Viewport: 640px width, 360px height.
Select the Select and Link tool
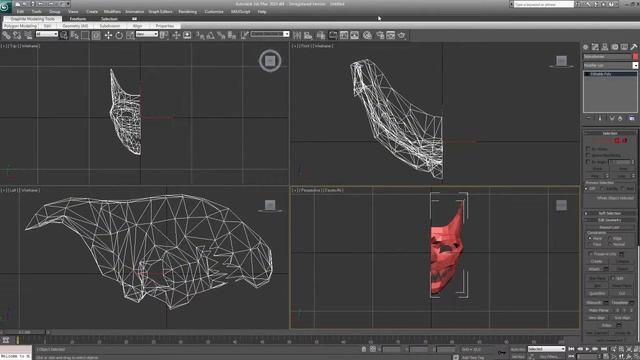point(6,36)
